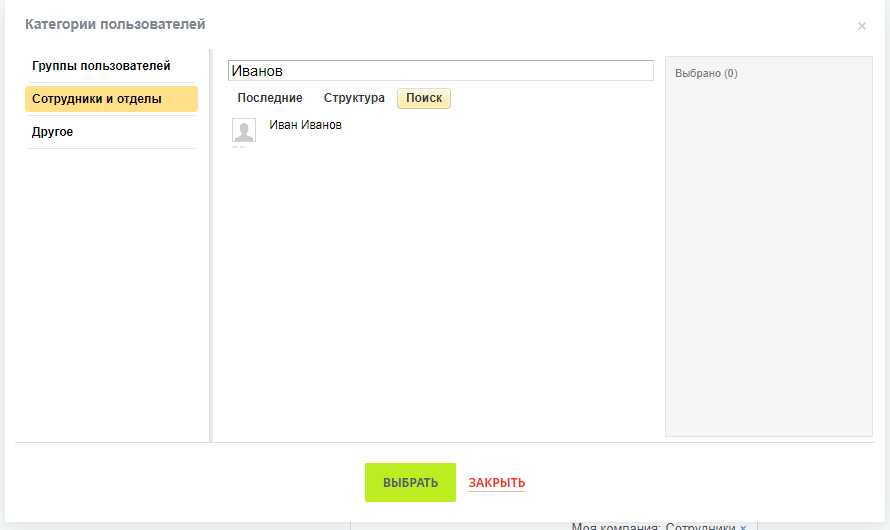890x530 pixels.
Task: Click the Выбрано (0) label
Action: point(706,73)
